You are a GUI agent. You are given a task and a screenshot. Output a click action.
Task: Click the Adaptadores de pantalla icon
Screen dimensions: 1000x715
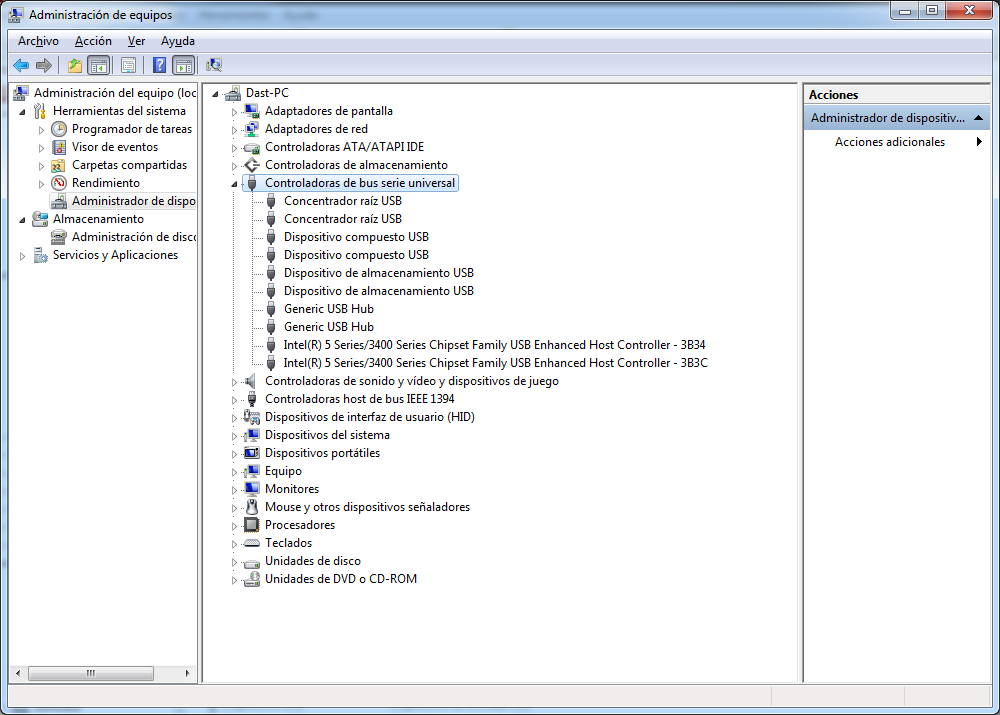(252, 111)
